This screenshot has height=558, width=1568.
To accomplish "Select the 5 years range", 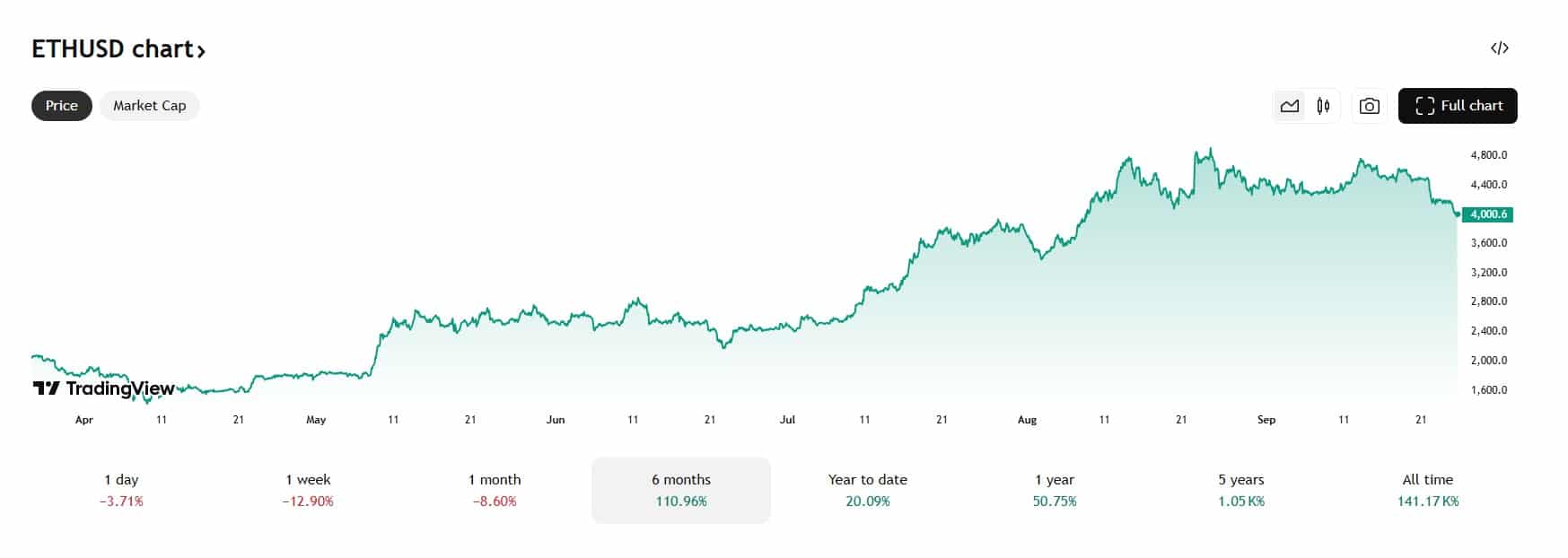I will tap(1244, 490).
